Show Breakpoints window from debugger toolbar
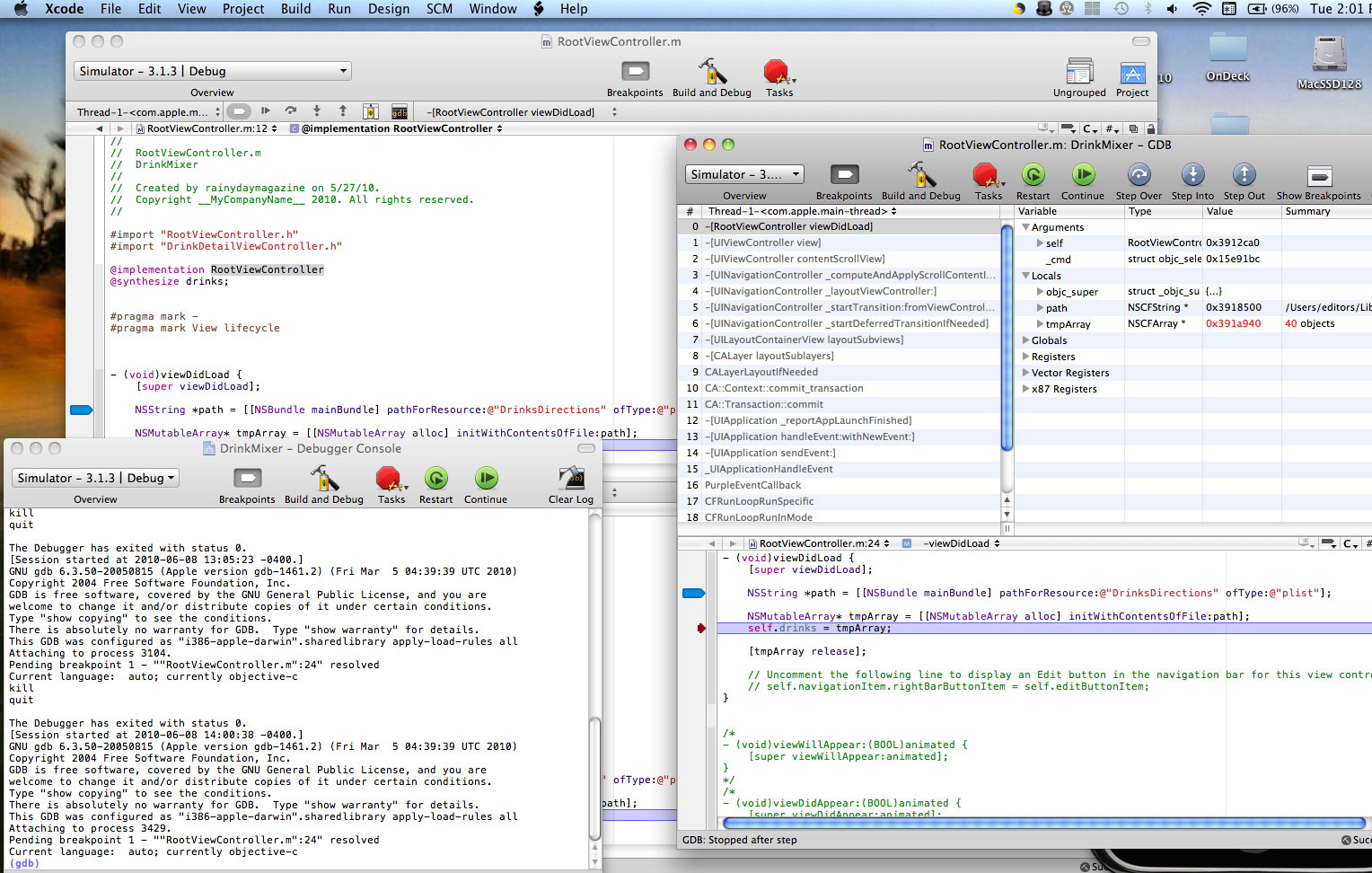The height and width of the screenshot is (873, 1372). 1319,176
